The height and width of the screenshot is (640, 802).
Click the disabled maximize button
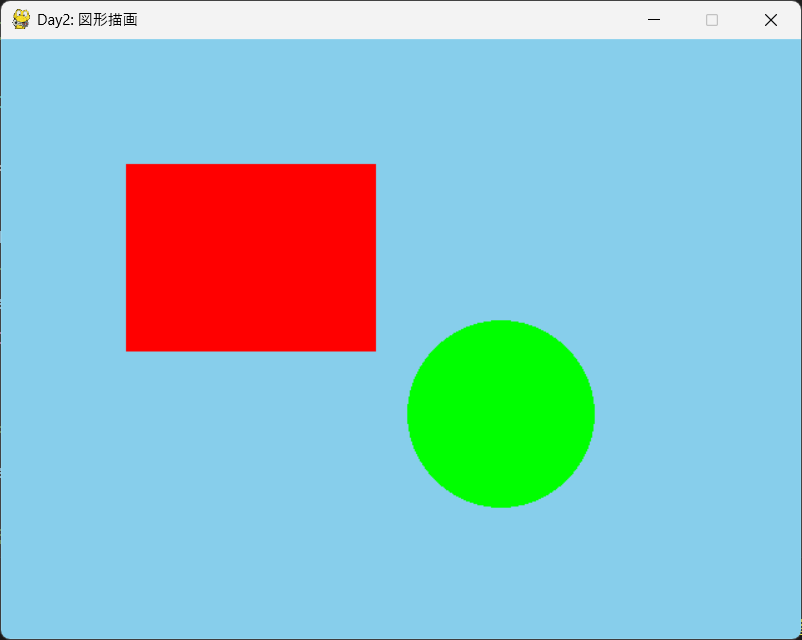click(x=712, y=20)
